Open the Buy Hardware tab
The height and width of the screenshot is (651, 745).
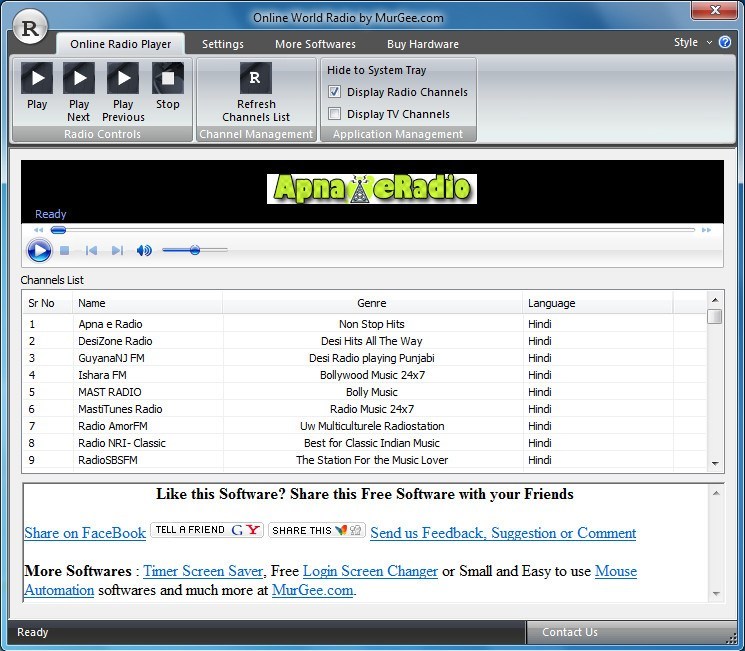pyautogui.click(x=422, y=44)
